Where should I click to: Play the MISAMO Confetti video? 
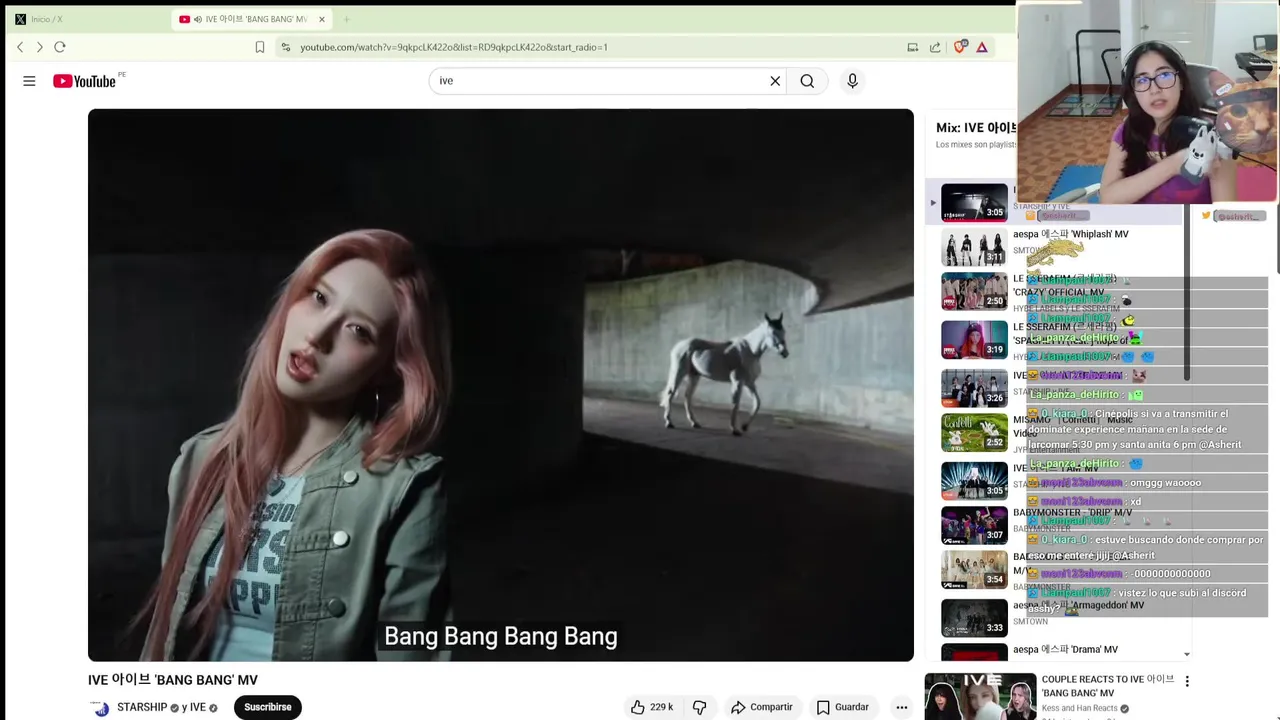coord(974,432)
